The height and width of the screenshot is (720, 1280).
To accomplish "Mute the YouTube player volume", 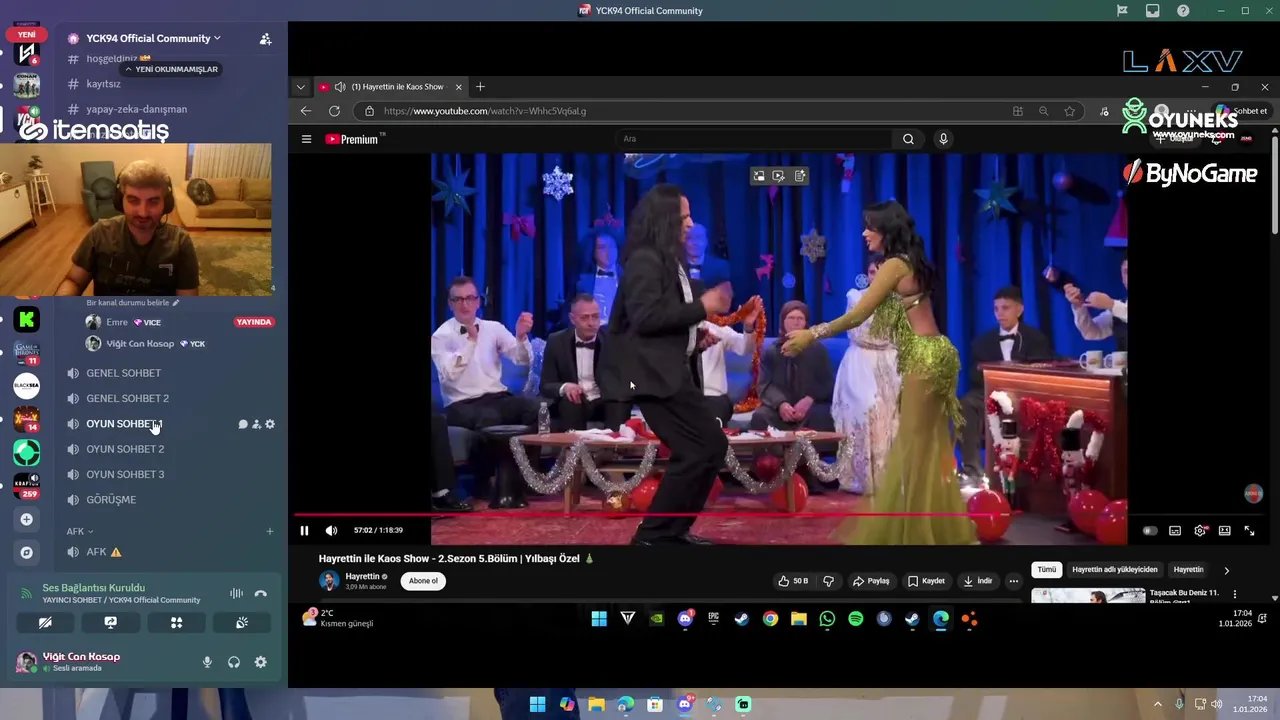I will [x=331, y=531].
